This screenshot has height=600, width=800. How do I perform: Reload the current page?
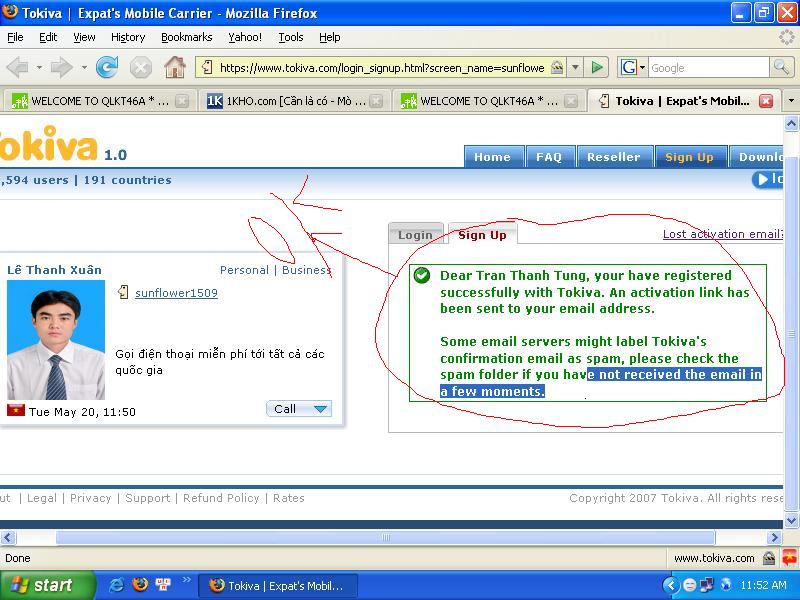pos(107,67)
